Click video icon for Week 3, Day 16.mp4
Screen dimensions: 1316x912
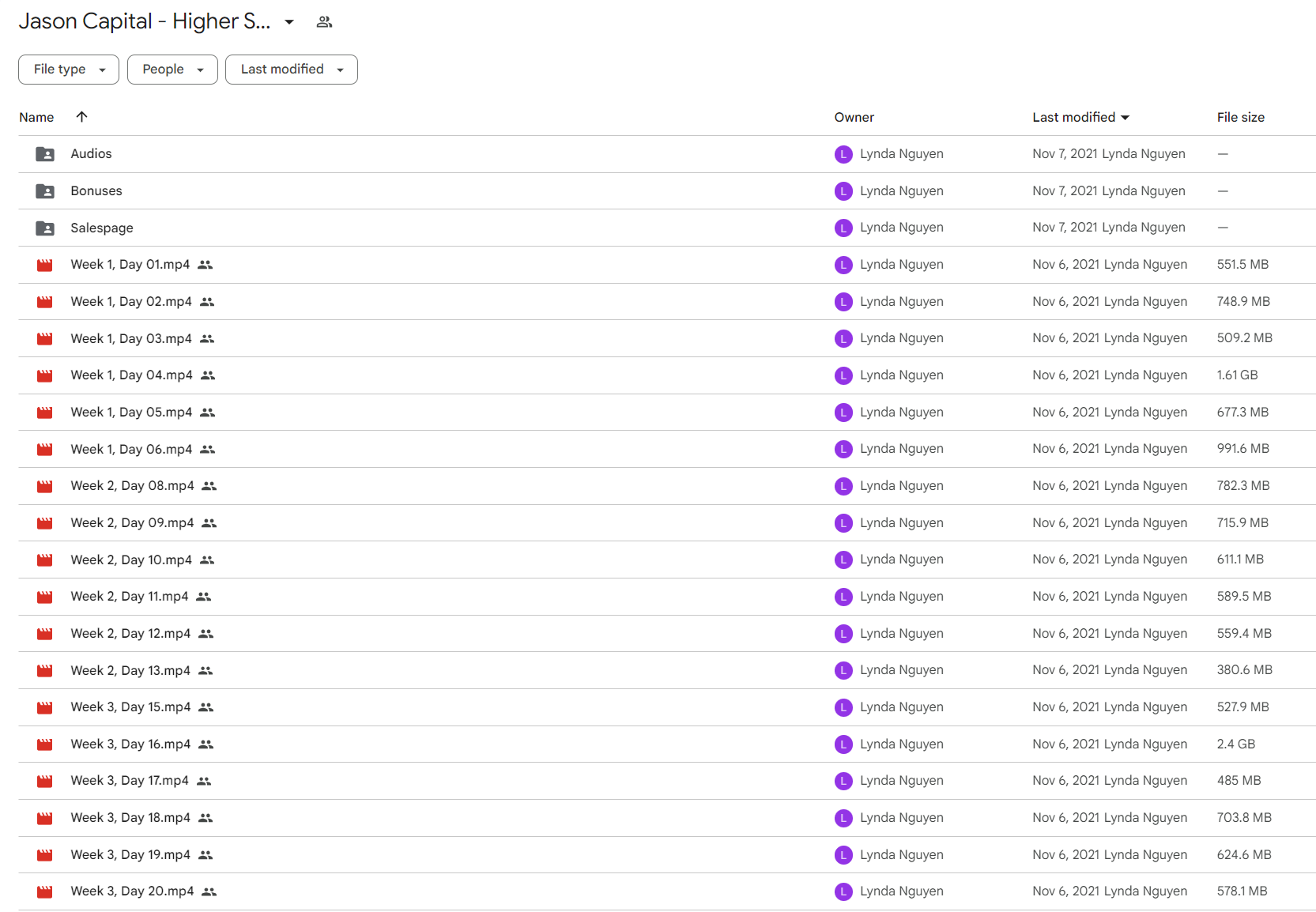(45, 744)
